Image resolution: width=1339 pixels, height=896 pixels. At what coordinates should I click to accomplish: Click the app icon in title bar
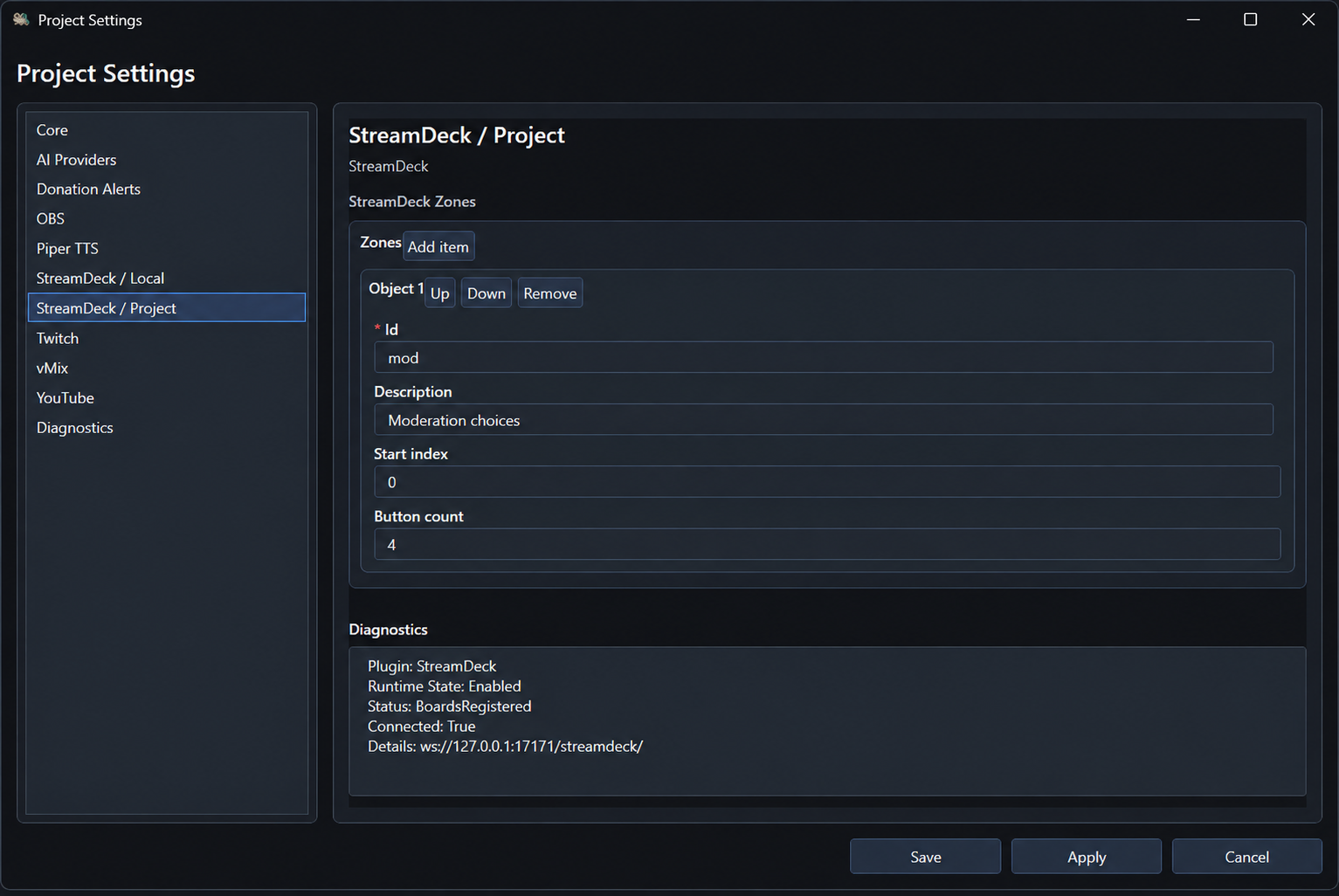pos(21,19)
